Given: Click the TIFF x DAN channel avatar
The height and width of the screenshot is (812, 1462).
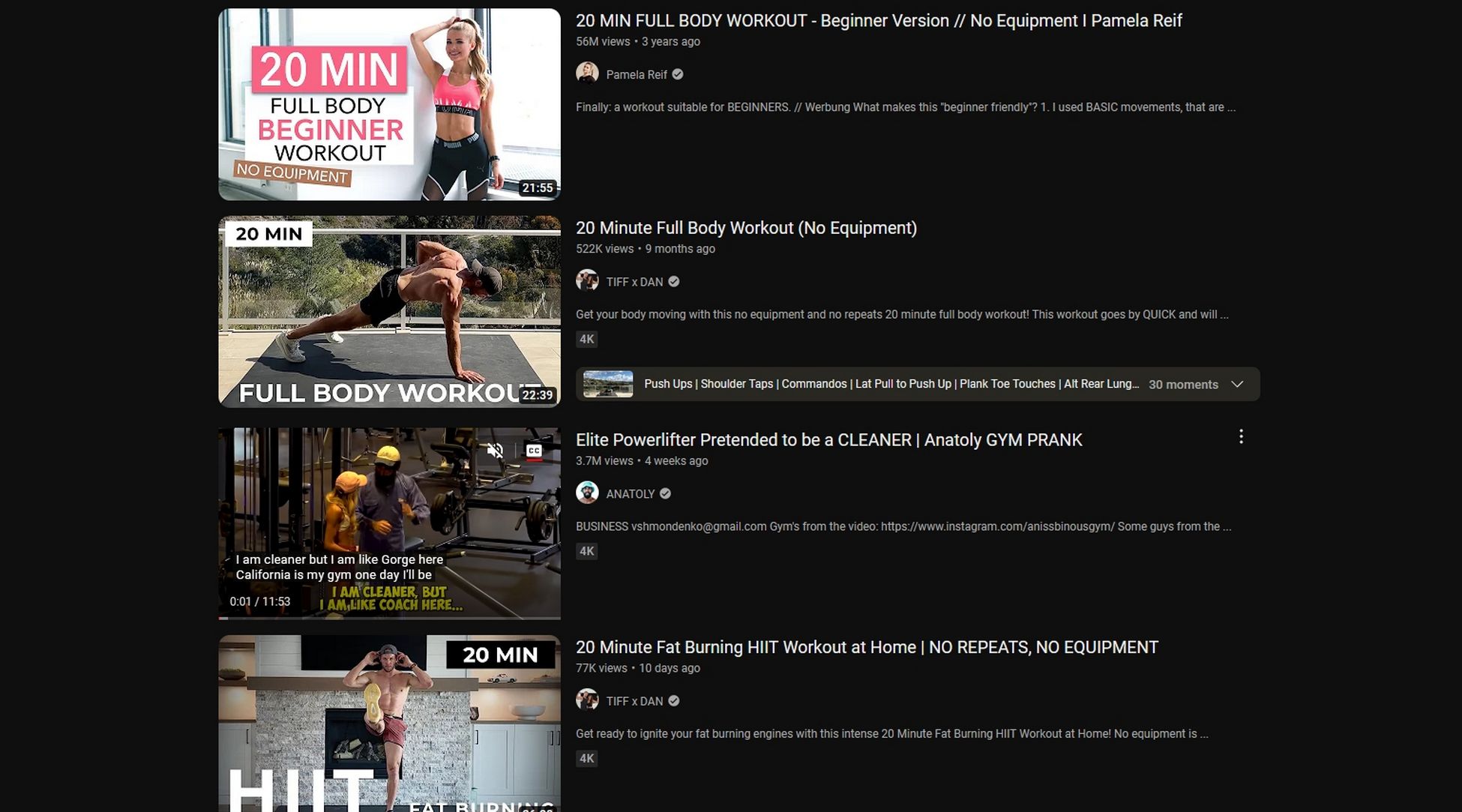Looking at the screenshot, I should (x=588, y=280).
